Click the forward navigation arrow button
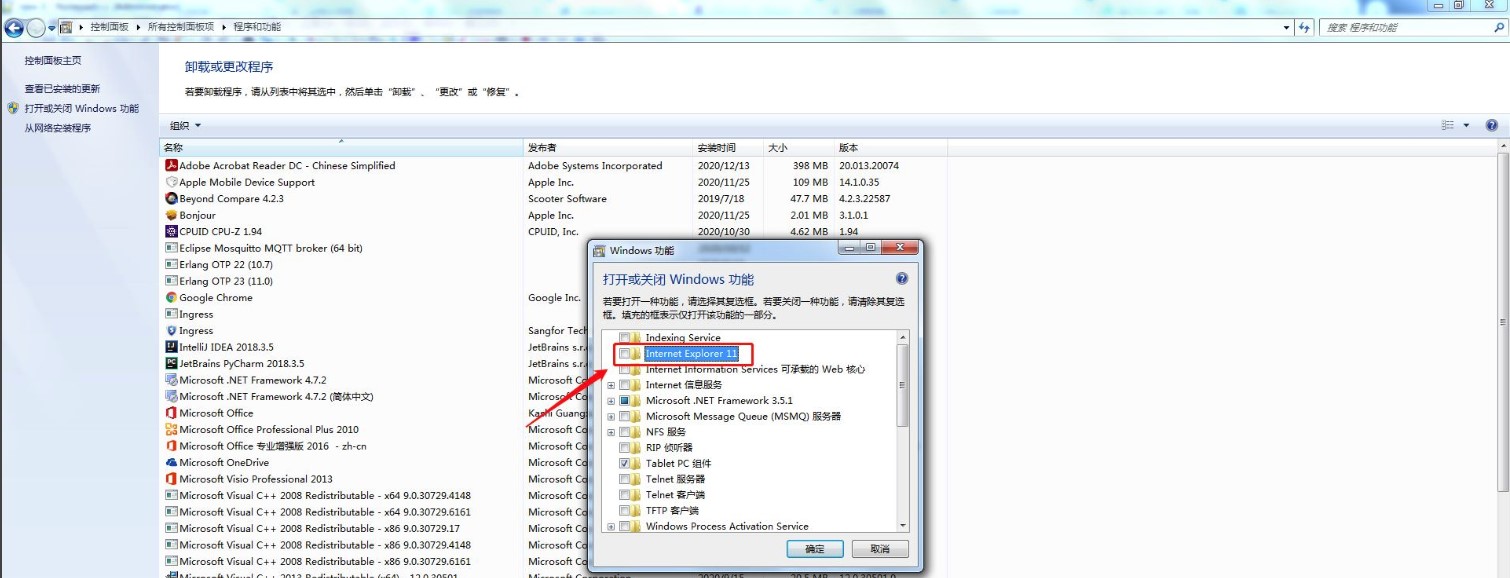Viewport: 1510px width, 578px height. [x=36, y=27]
